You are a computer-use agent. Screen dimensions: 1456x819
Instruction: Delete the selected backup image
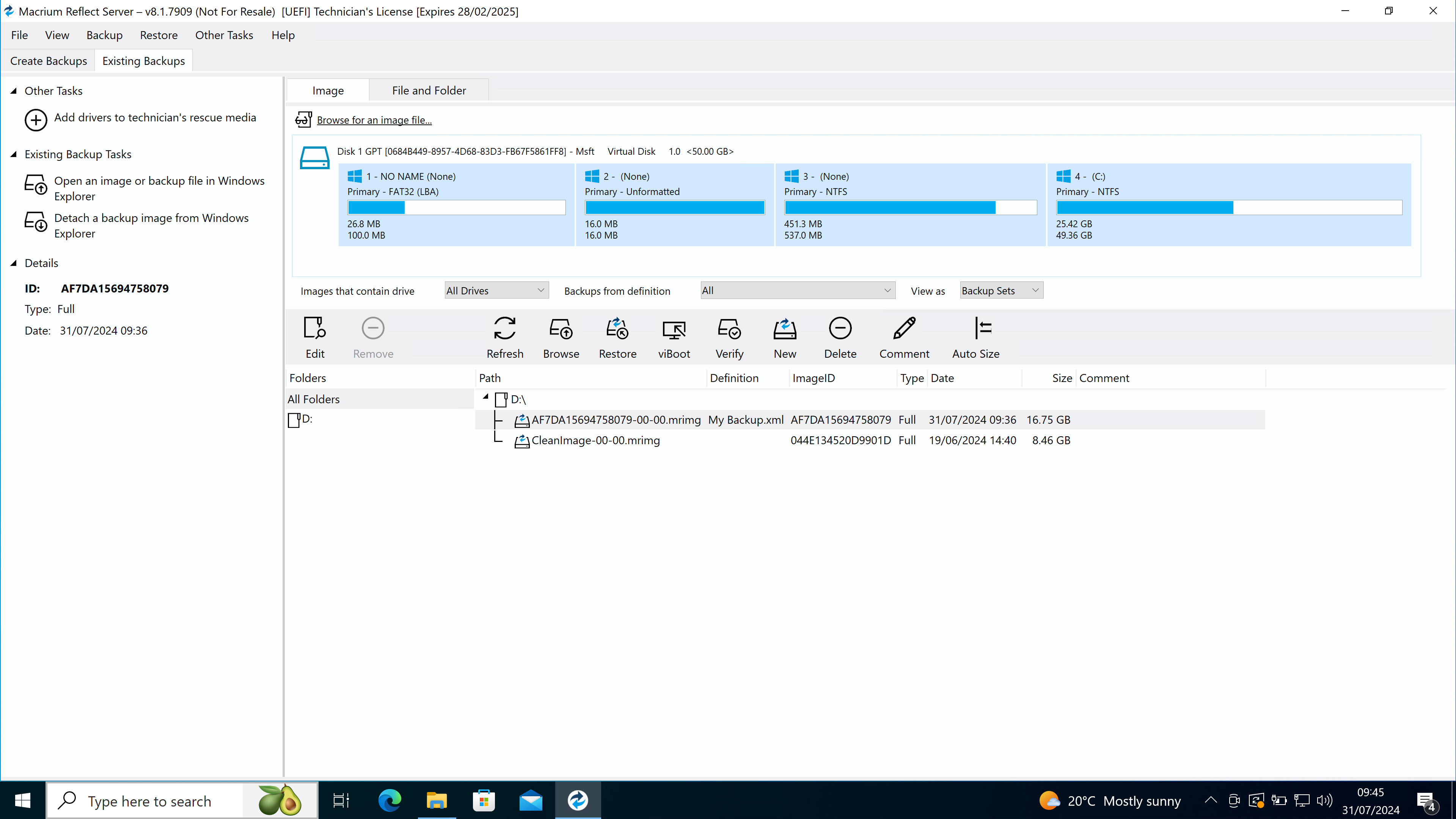840,337
